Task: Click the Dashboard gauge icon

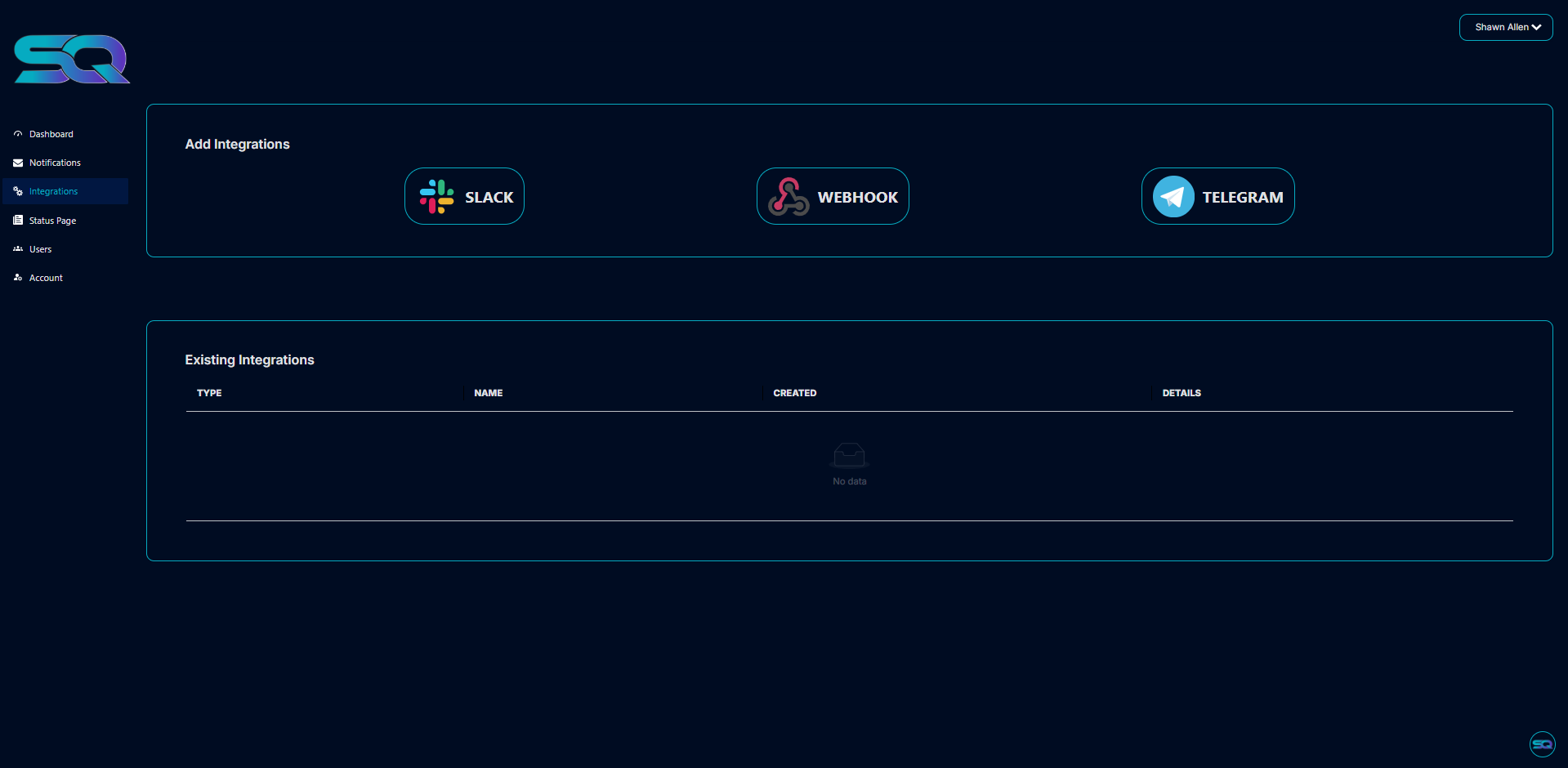Action: tap(18, 134)
